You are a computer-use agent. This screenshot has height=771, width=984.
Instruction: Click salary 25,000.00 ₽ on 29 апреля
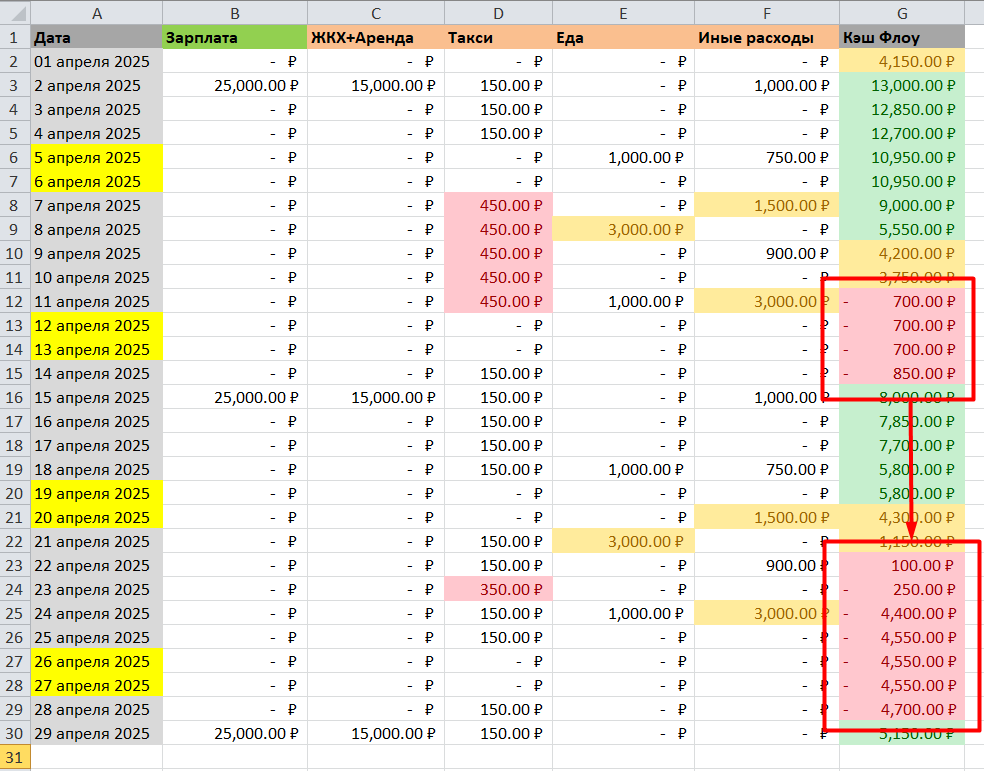click(x=235, y=734)
